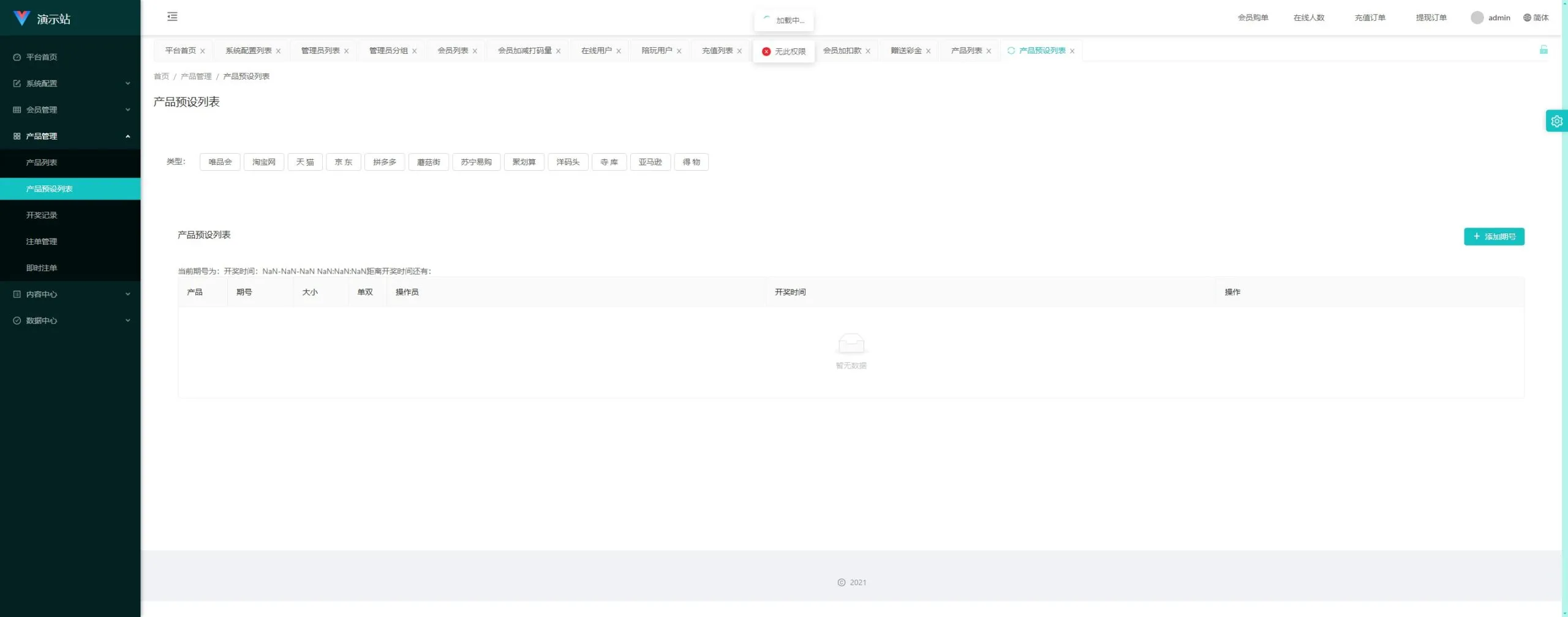This screenshot has height=617, width=1568.
Task: Refresh icon on 产品预设列表 tab
Action: pyautogui.click(x=1011, y=51)
